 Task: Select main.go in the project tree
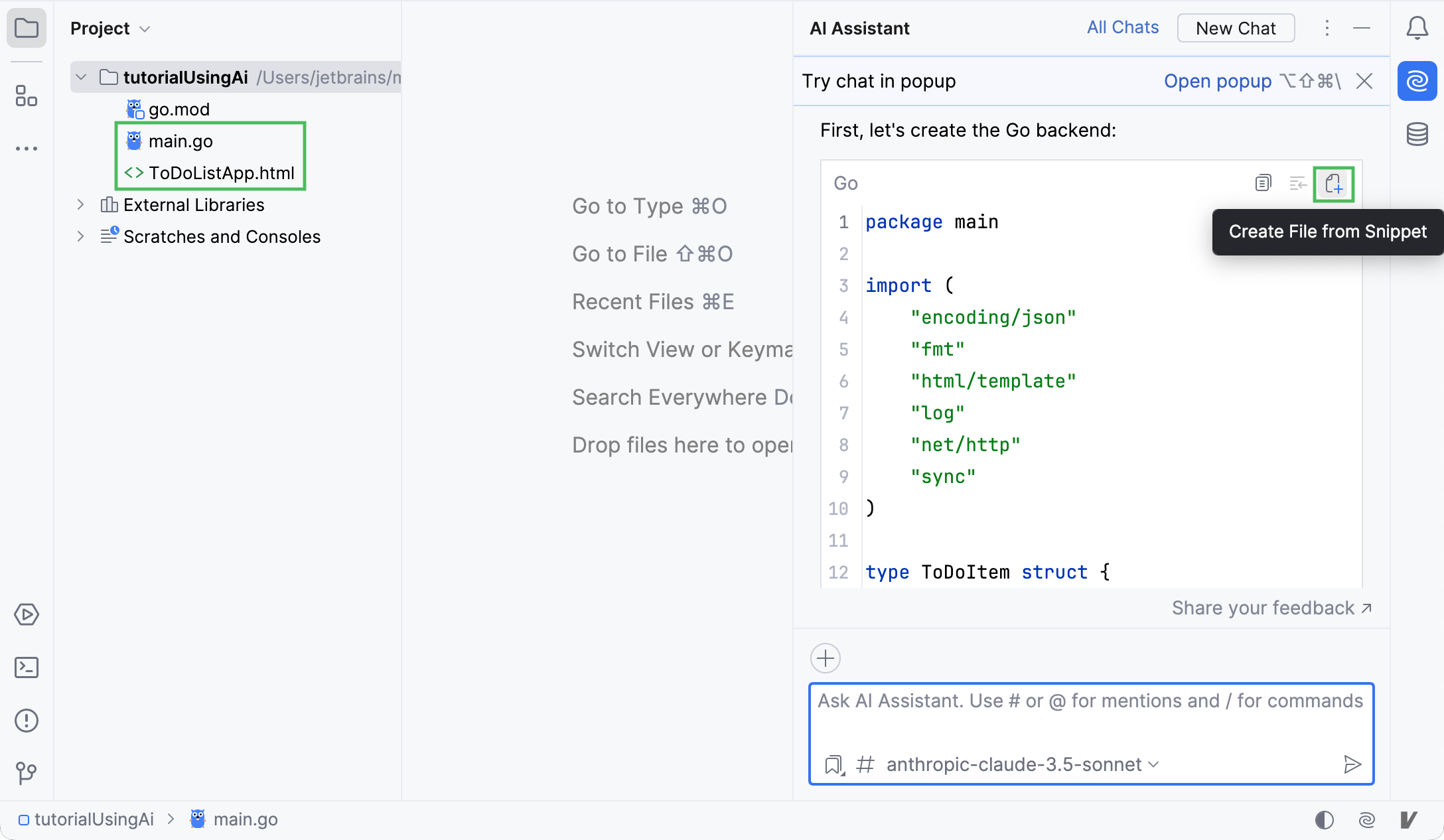tap(179, 141)
